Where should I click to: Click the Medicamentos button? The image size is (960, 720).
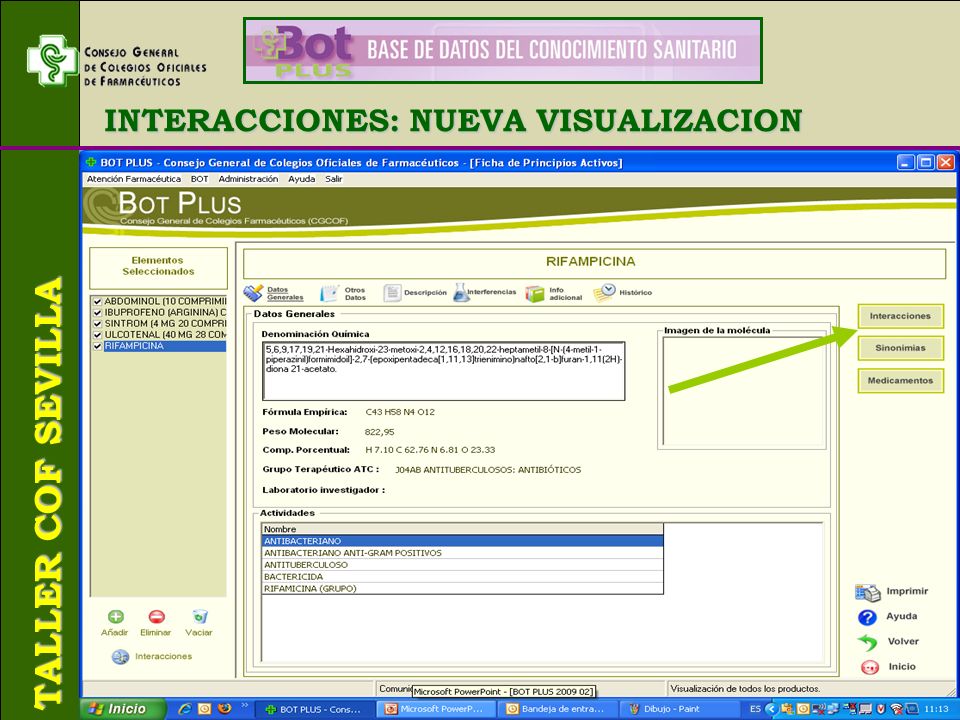(x=900, y=380)
